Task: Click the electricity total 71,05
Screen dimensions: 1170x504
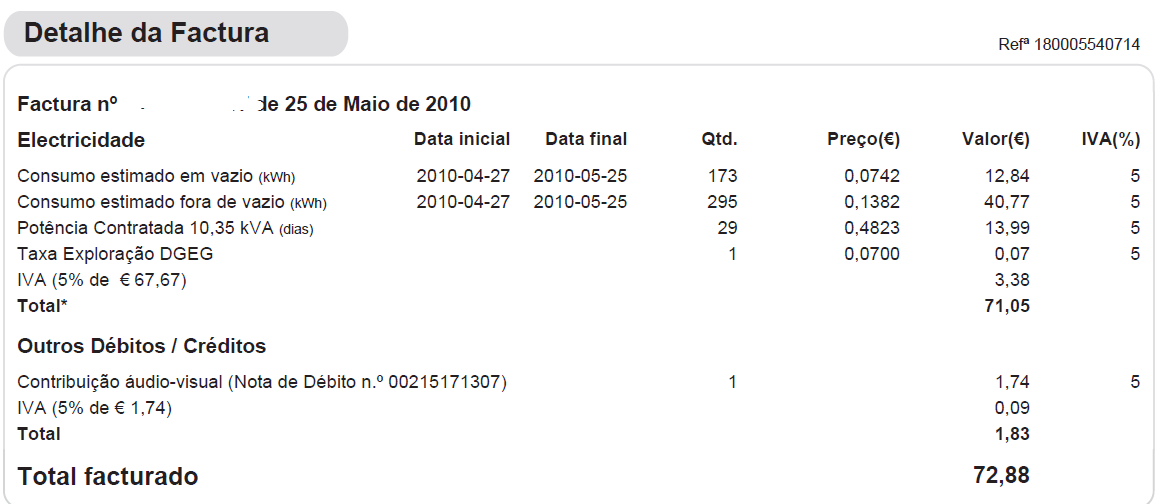Action: point(1007,306)
